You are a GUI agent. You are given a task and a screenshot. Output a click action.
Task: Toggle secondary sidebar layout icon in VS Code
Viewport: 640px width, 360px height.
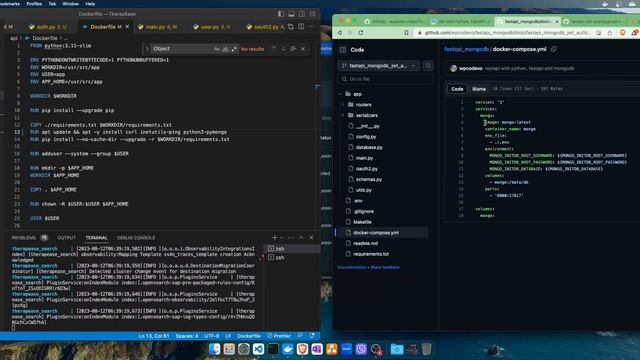pyautogui.click(x=302, y=14)
